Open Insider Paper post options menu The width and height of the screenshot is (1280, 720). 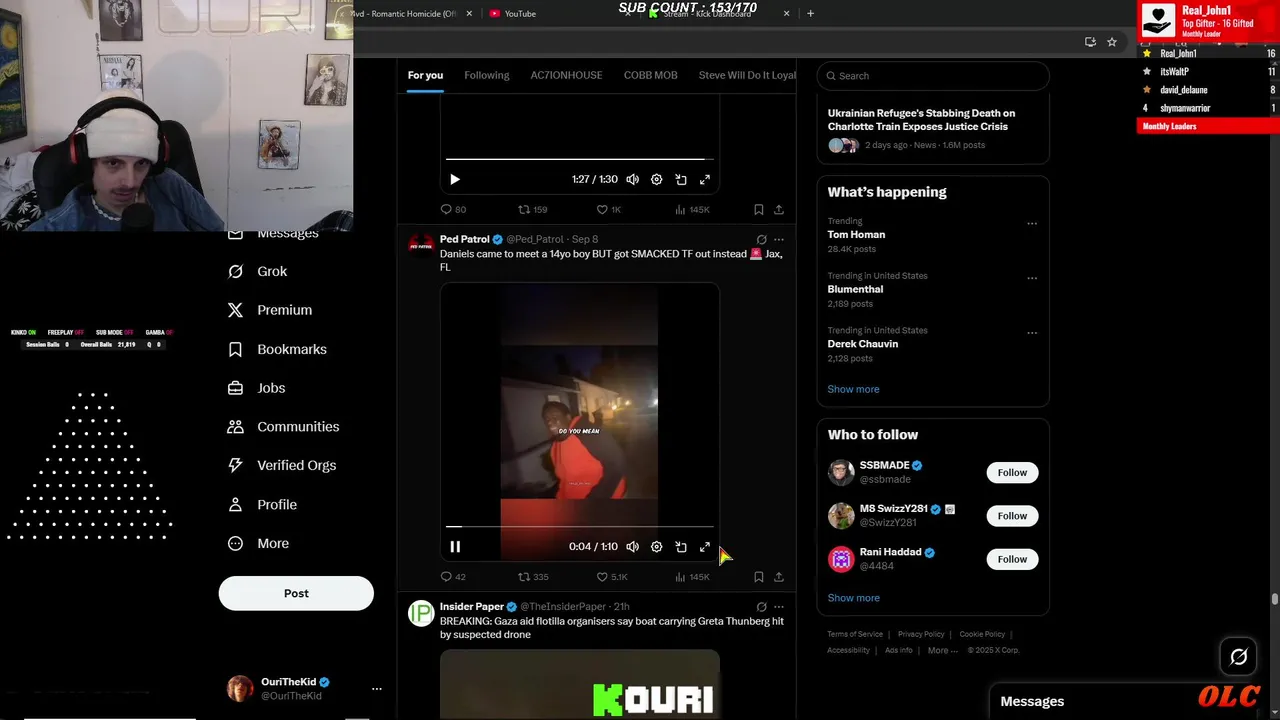pos(779,607)
